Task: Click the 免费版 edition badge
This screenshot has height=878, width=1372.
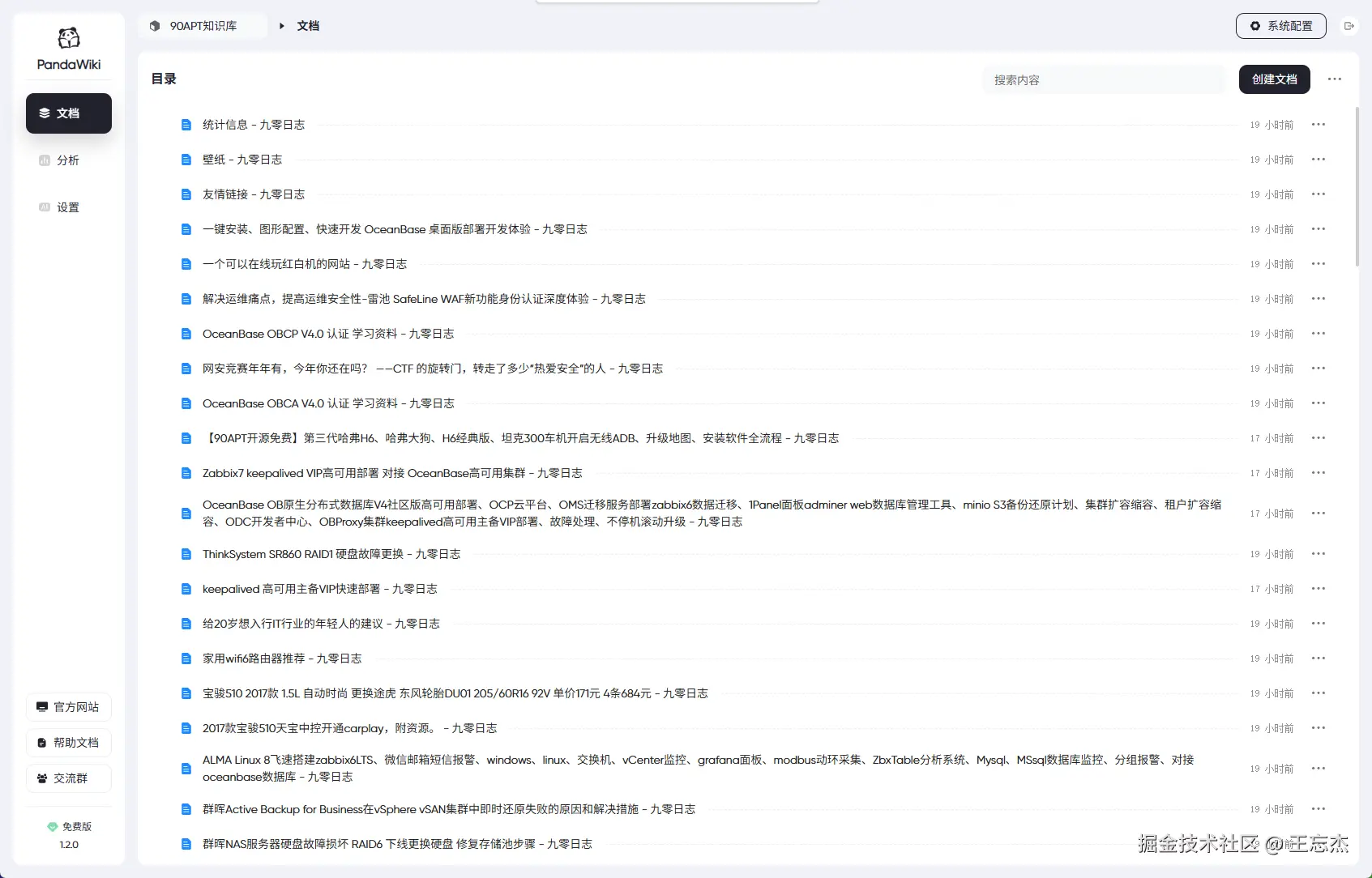Action: 69,827
